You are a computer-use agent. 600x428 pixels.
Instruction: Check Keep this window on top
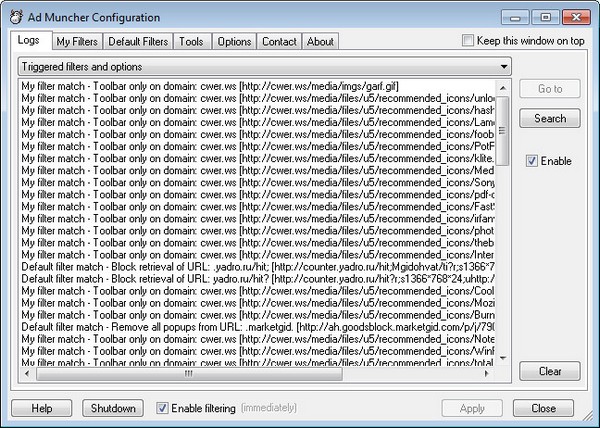point(470,41)
